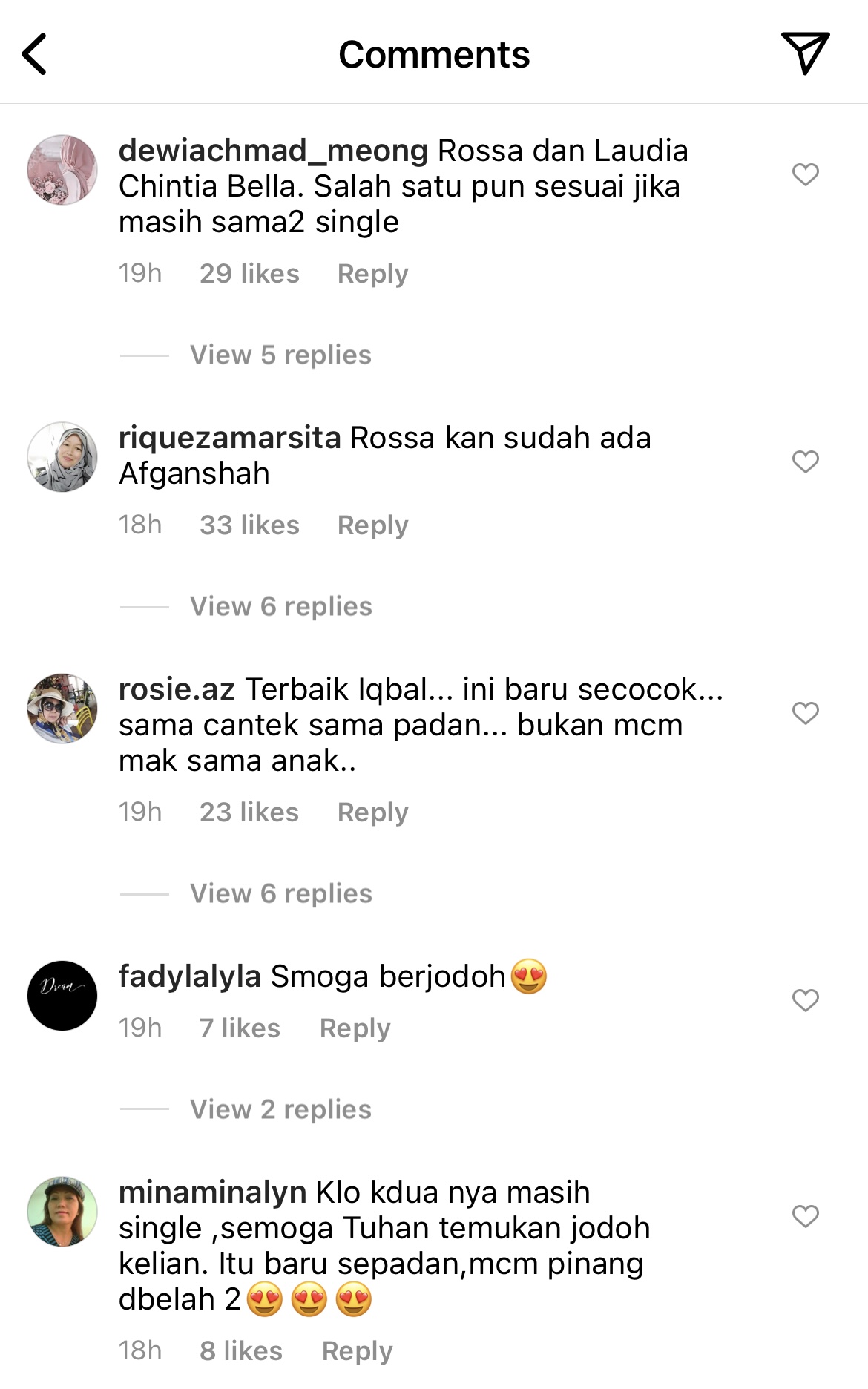Open riquezamarsita's avatar

pyautogui.click(x=62, y=457)
